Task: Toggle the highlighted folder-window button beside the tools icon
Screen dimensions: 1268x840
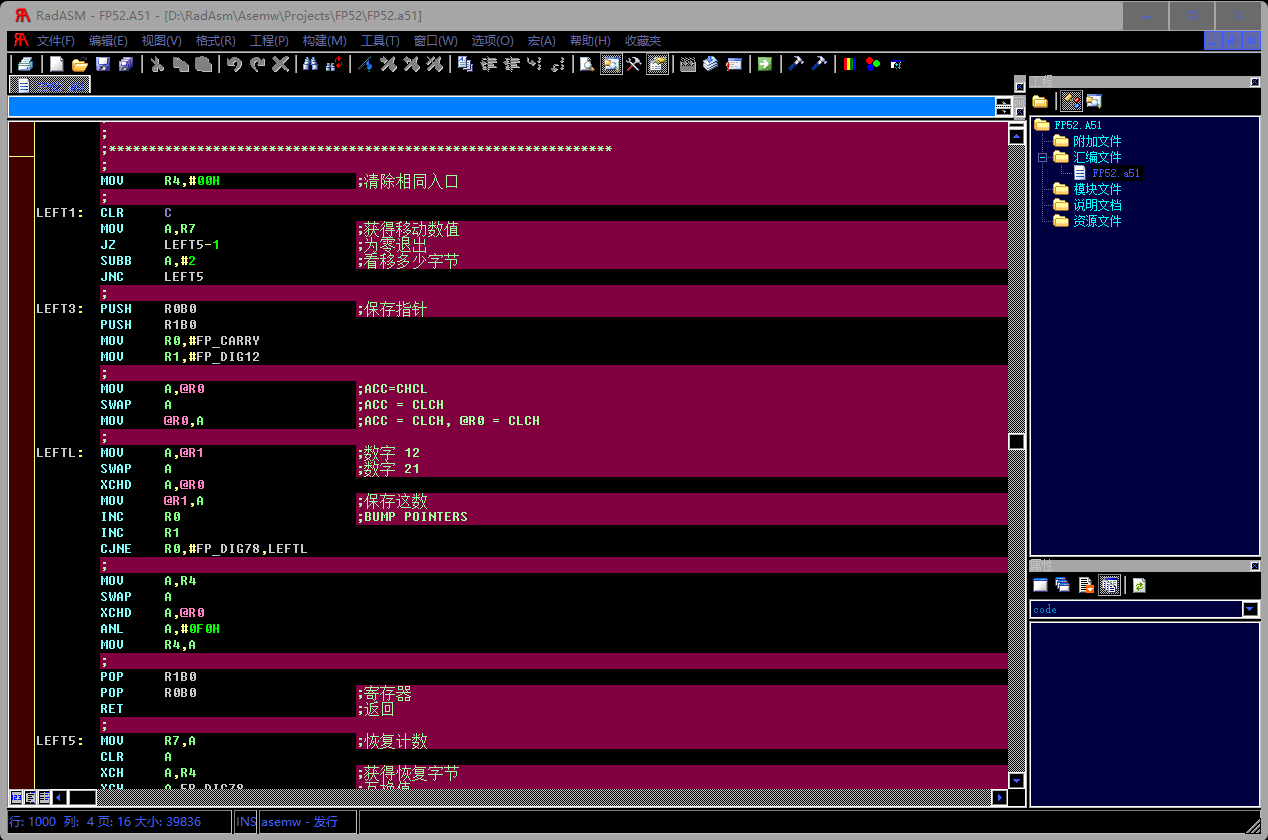Action: click(657, 64)
